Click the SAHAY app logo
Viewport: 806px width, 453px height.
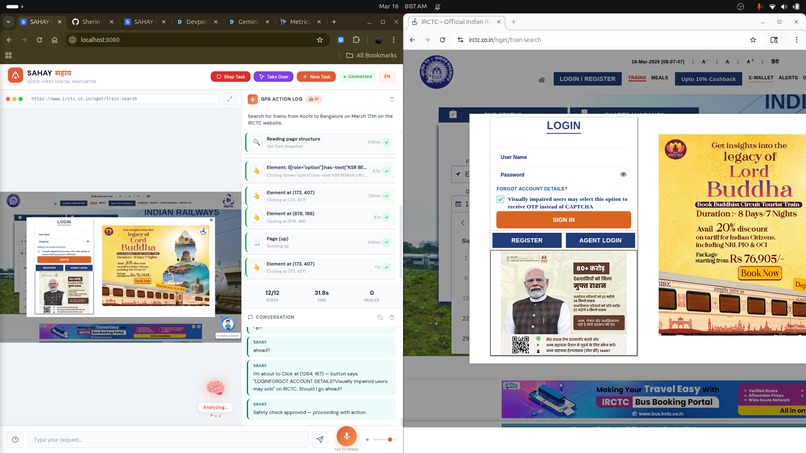[15, 76]
